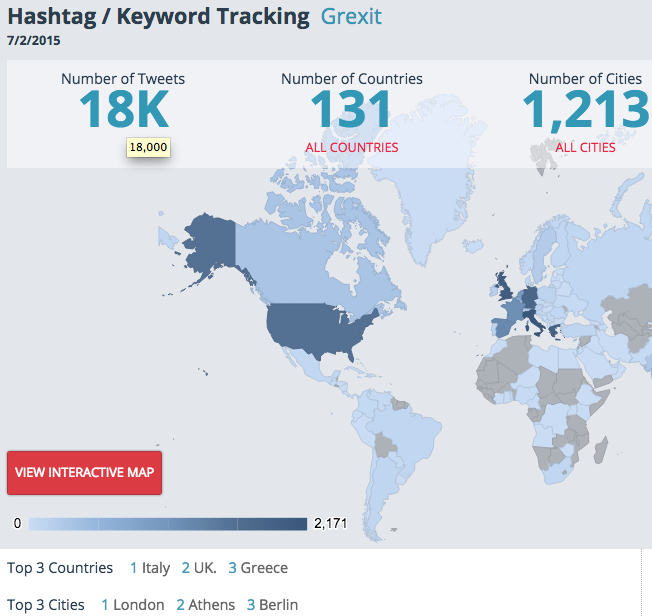Click the 131 countries number
Screen dimensions: 652x616
coord(351,110)
